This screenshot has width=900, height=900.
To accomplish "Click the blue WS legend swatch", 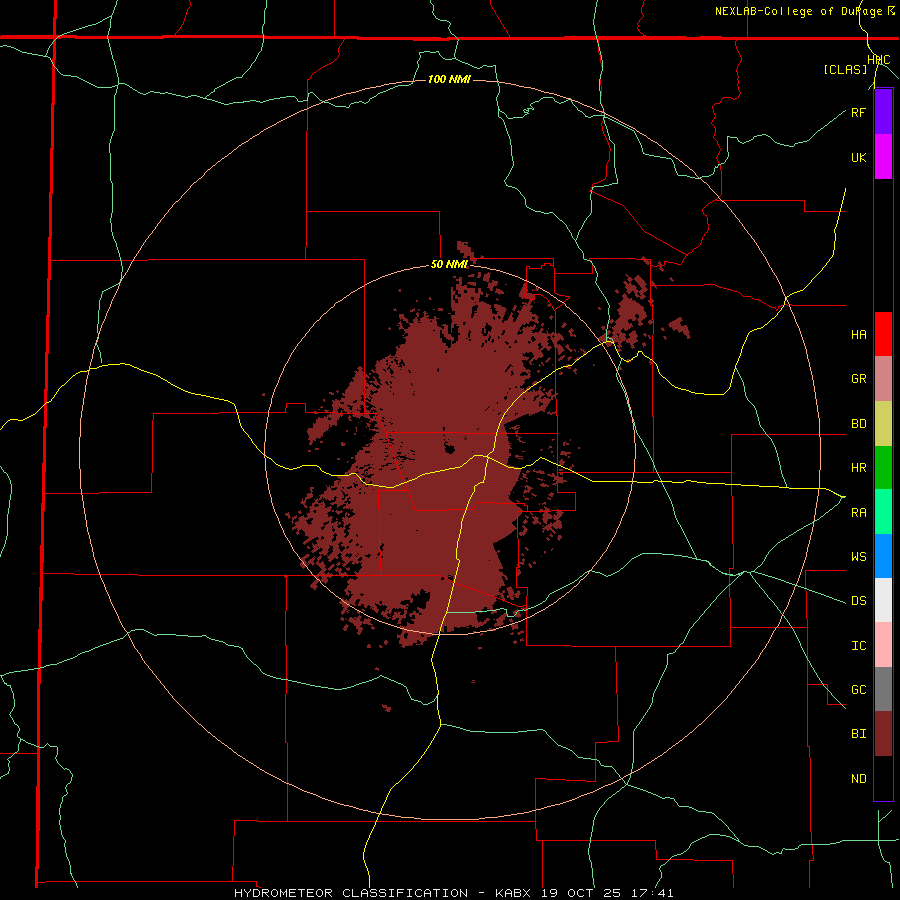I will [883, 556].
